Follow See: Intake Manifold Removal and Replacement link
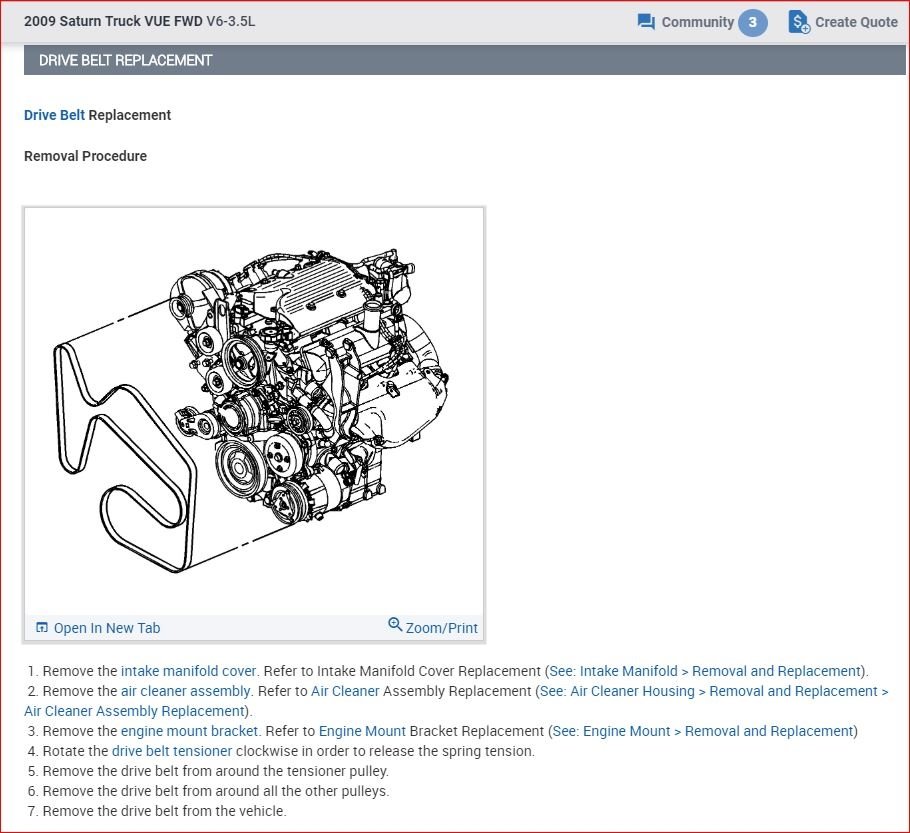This screenshot has width=910, height=833. pos(705,671)
